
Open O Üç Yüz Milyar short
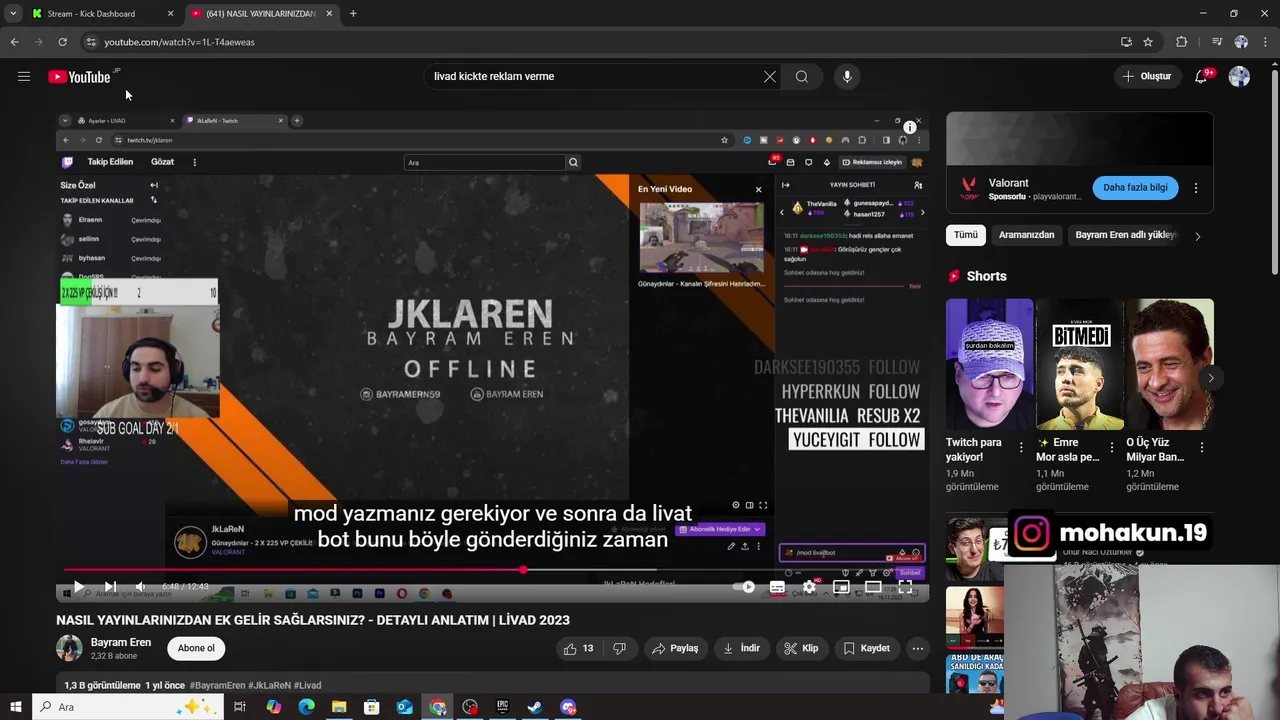pyautogui.click(x=1170, y=364)
